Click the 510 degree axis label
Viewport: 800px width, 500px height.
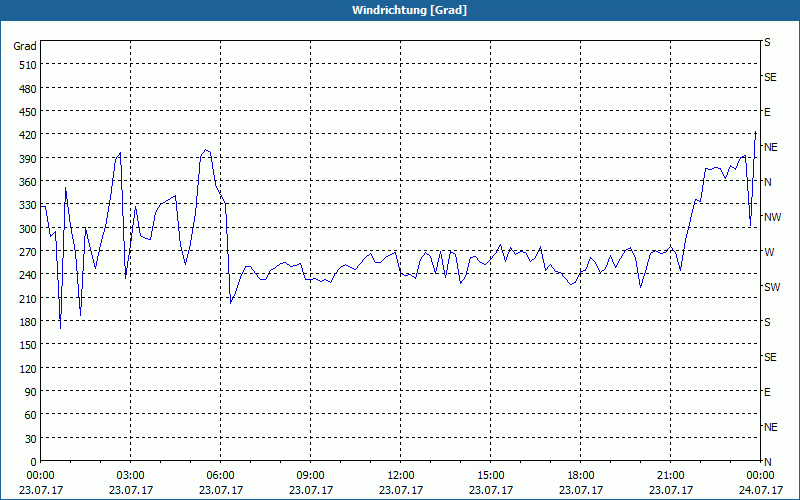28,65
